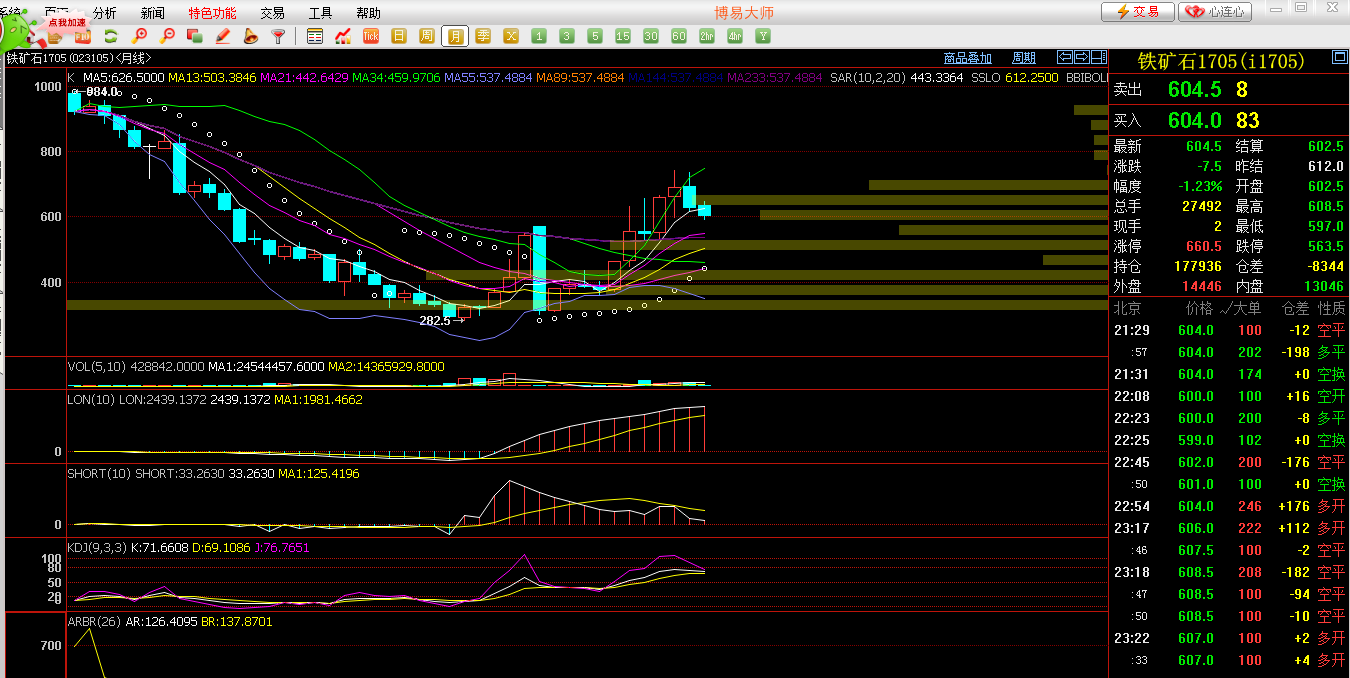Click the 价格 column header

1199,308
